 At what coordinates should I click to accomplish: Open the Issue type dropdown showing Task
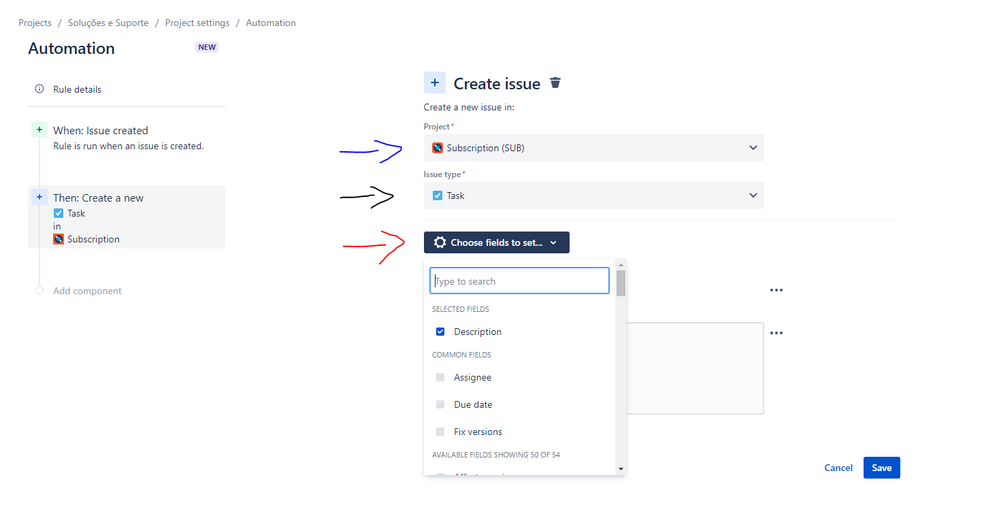(x=594, y=196)
